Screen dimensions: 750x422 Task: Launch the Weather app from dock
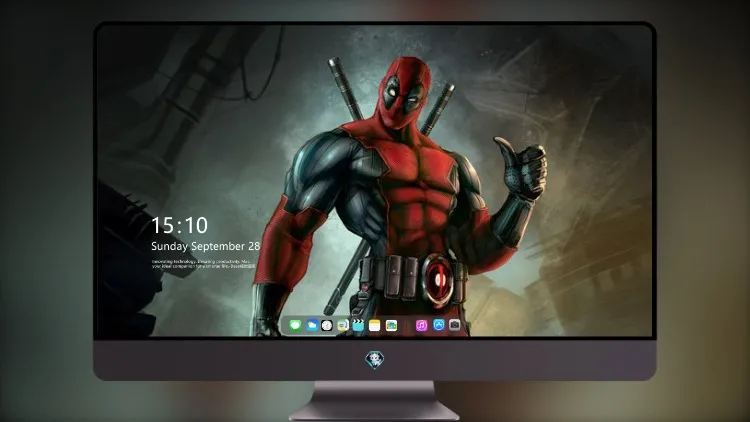click(x=311, y=326)
